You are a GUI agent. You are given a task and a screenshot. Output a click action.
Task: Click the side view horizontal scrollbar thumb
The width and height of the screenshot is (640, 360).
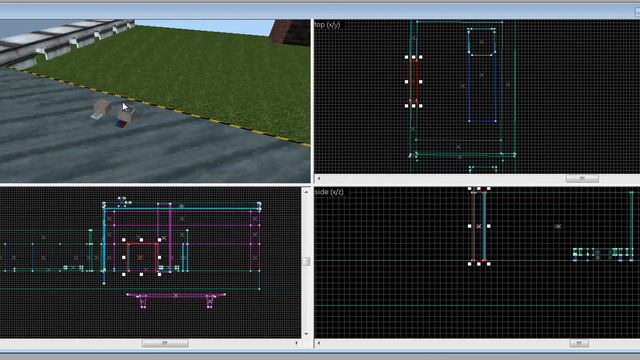click(x=579, y=343)
